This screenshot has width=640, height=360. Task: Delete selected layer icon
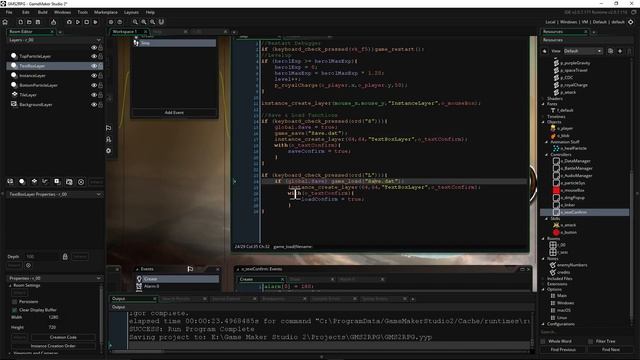81,182
